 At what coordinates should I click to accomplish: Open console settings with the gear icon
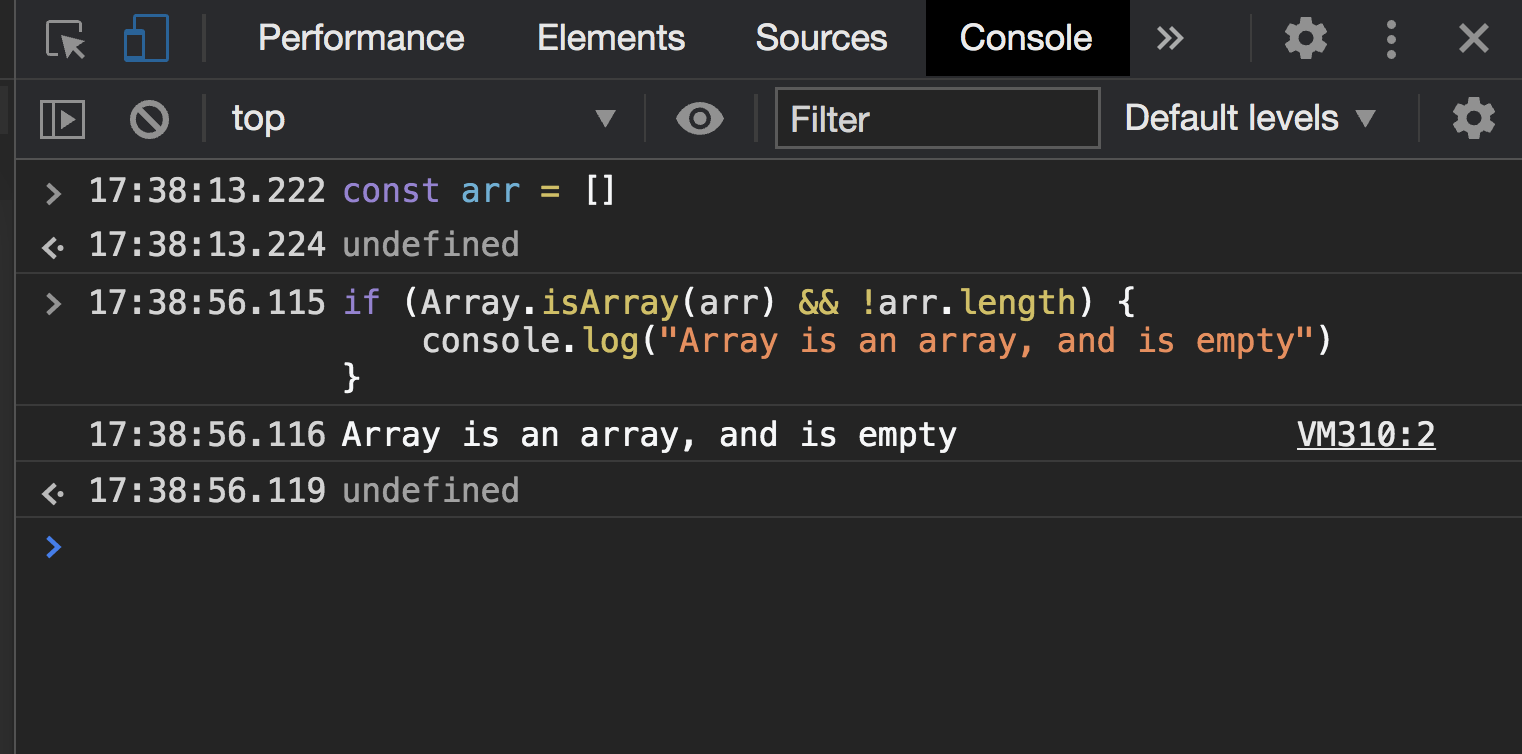1473,118
